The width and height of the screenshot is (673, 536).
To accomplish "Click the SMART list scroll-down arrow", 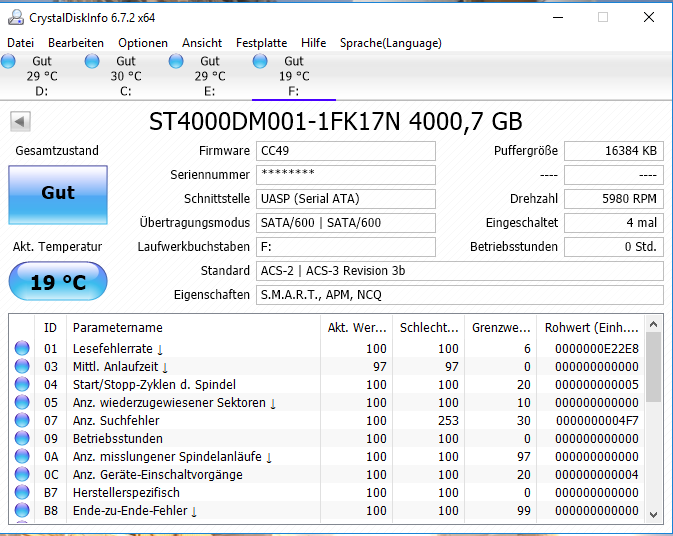I will pyautogui.click(x=654, y=515).
